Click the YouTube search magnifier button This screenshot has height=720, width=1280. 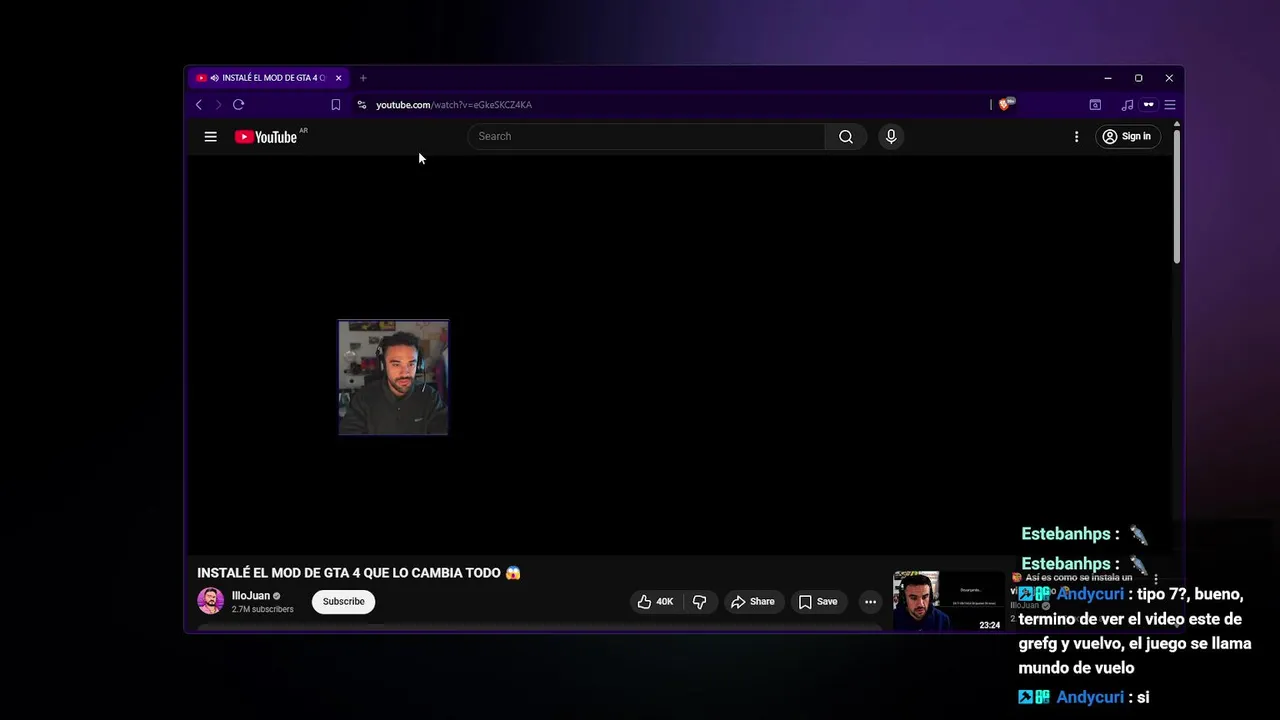pyautogui.click(x=846, y=137)
